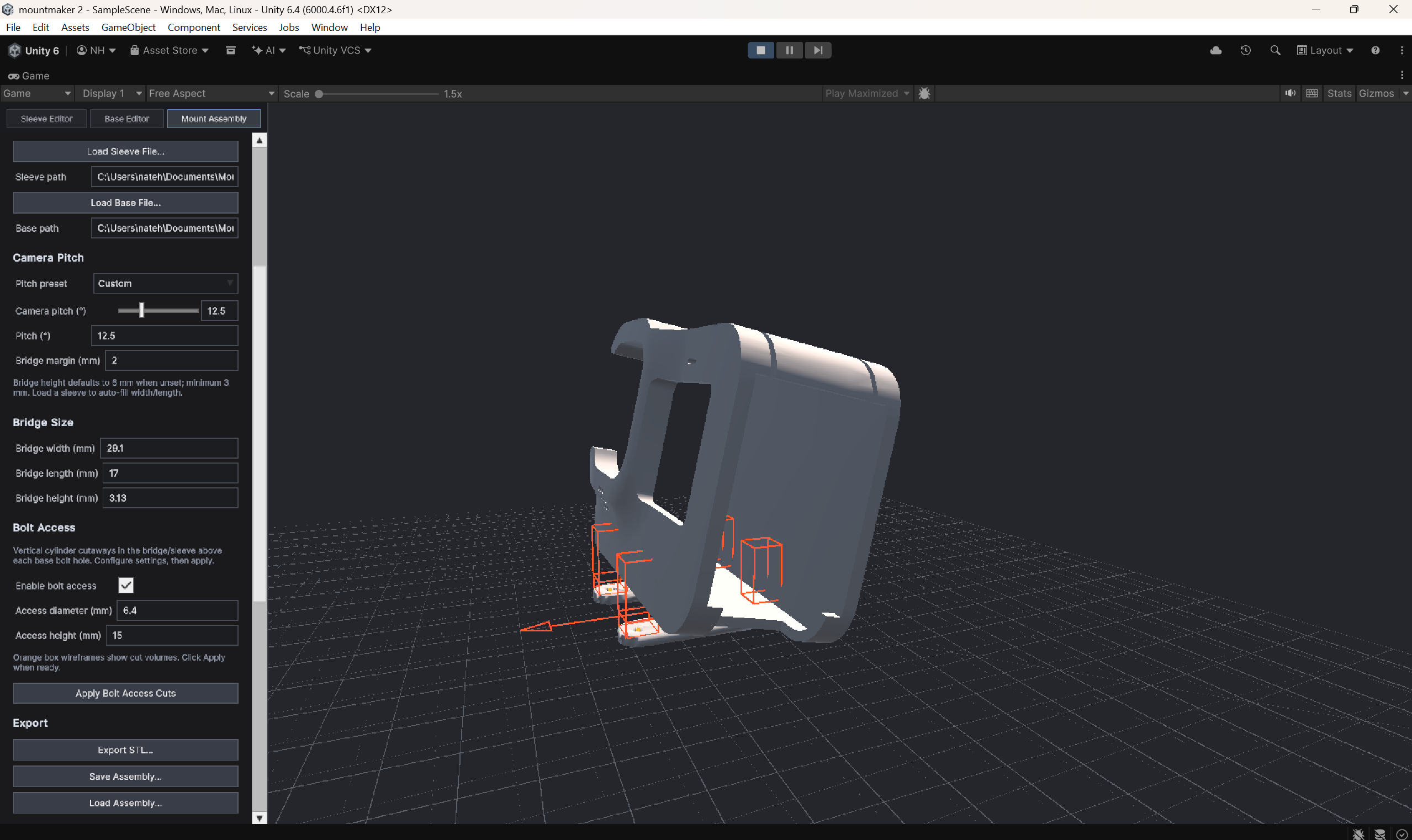
Task: Open main toolbar overflow kebab menu
Action: coord(1402,50)
